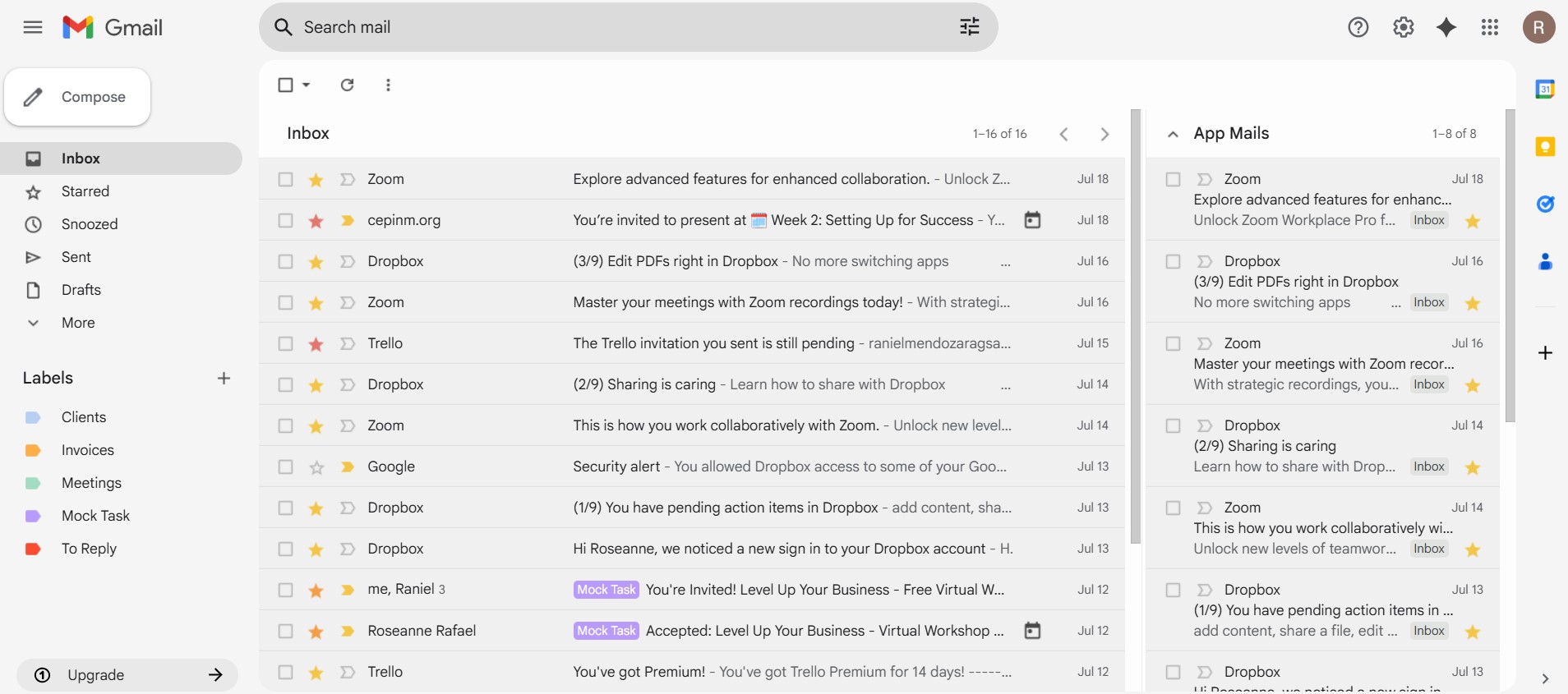The height and width of the screenshot is (694, 1568).
Task: Check Dropbox Sharing is caring in App Mails
Action: (1173, 425)
